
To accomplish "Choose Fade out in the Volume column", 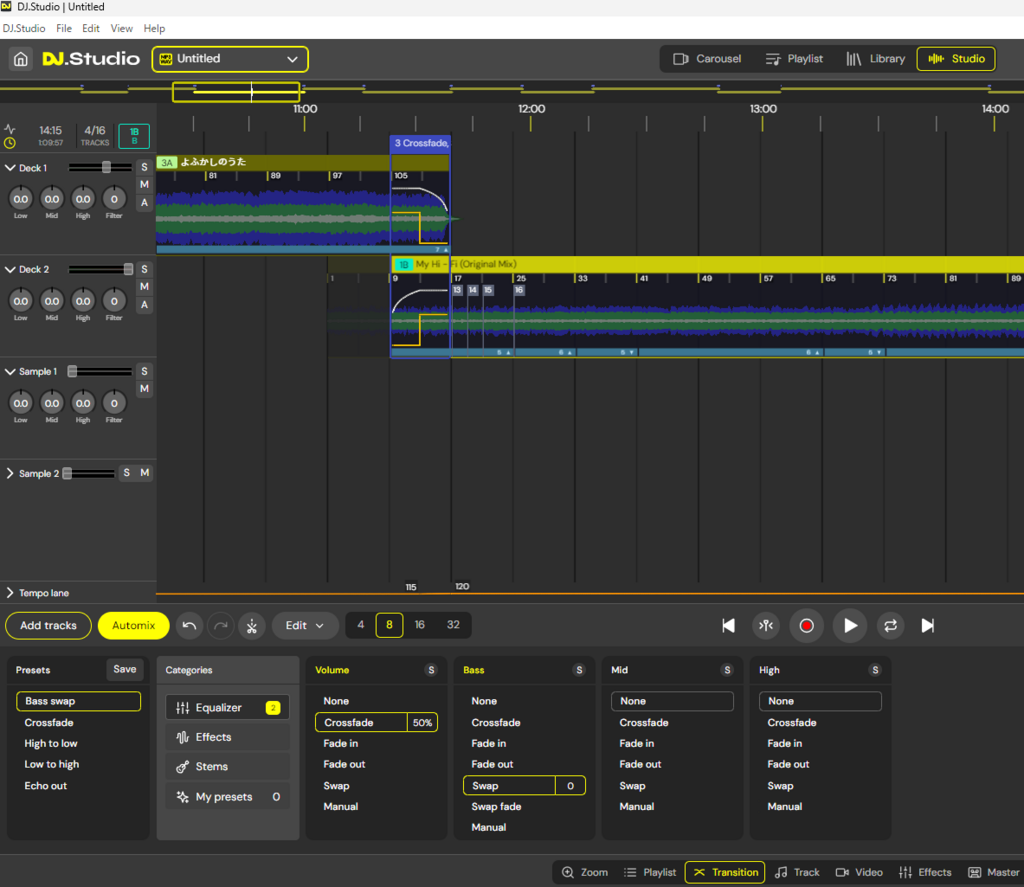I will 344,764.
